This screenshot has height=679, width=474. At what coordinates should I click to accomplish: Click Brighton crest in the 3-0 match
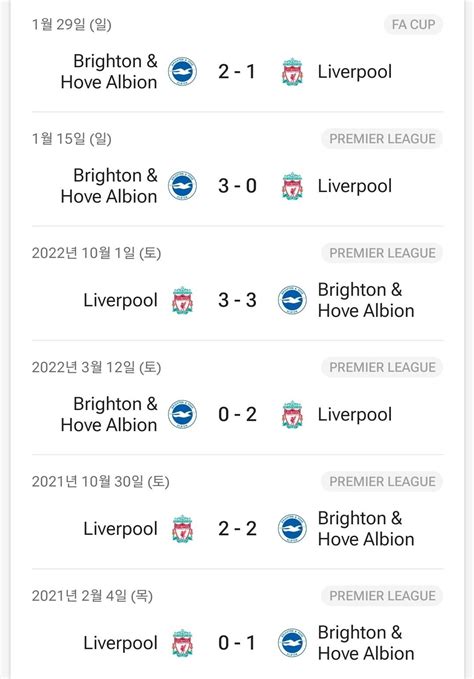pyautogui.click(x=182, y=186)
